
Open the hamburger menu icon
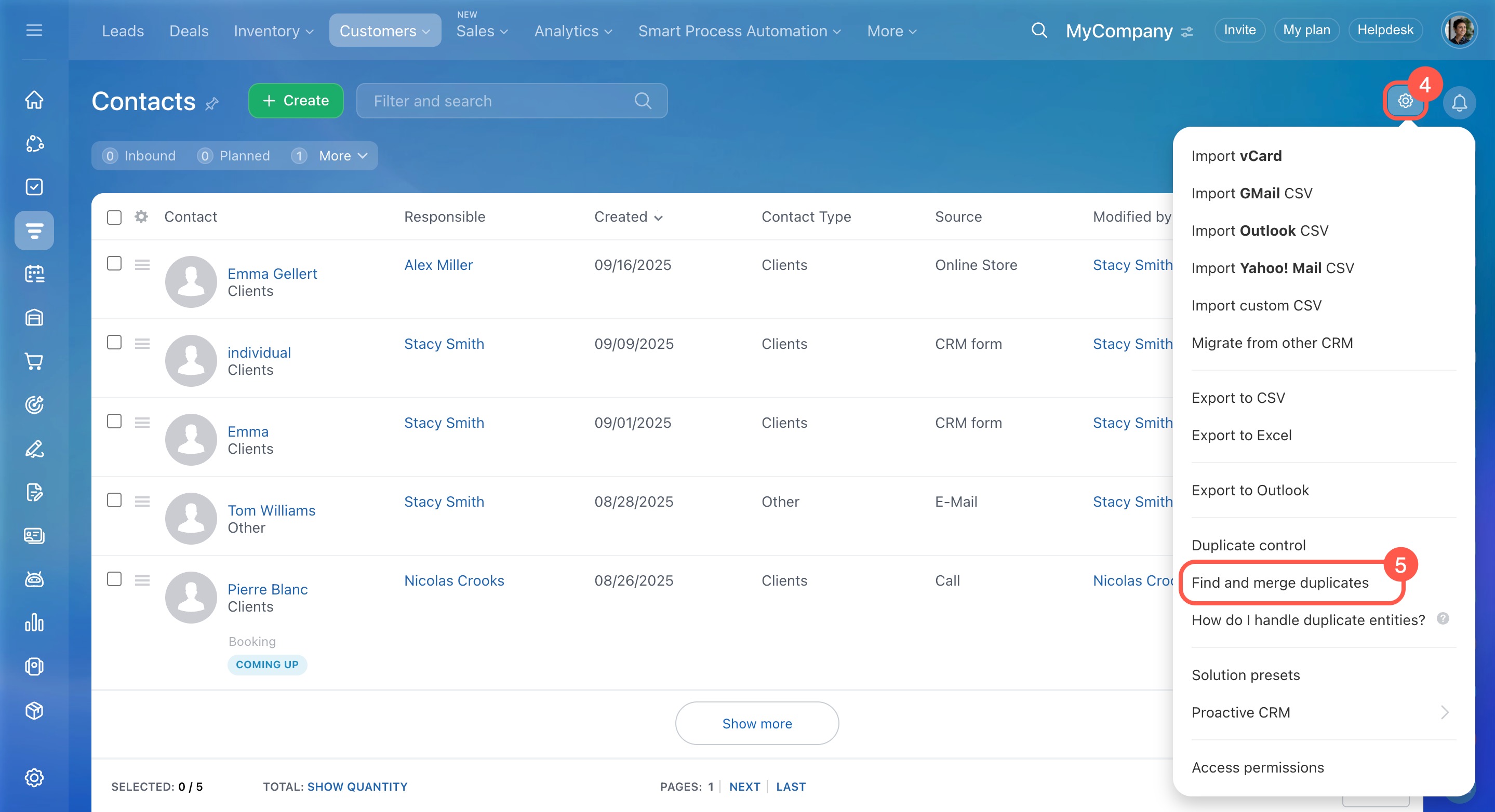(x=34, y=30)
